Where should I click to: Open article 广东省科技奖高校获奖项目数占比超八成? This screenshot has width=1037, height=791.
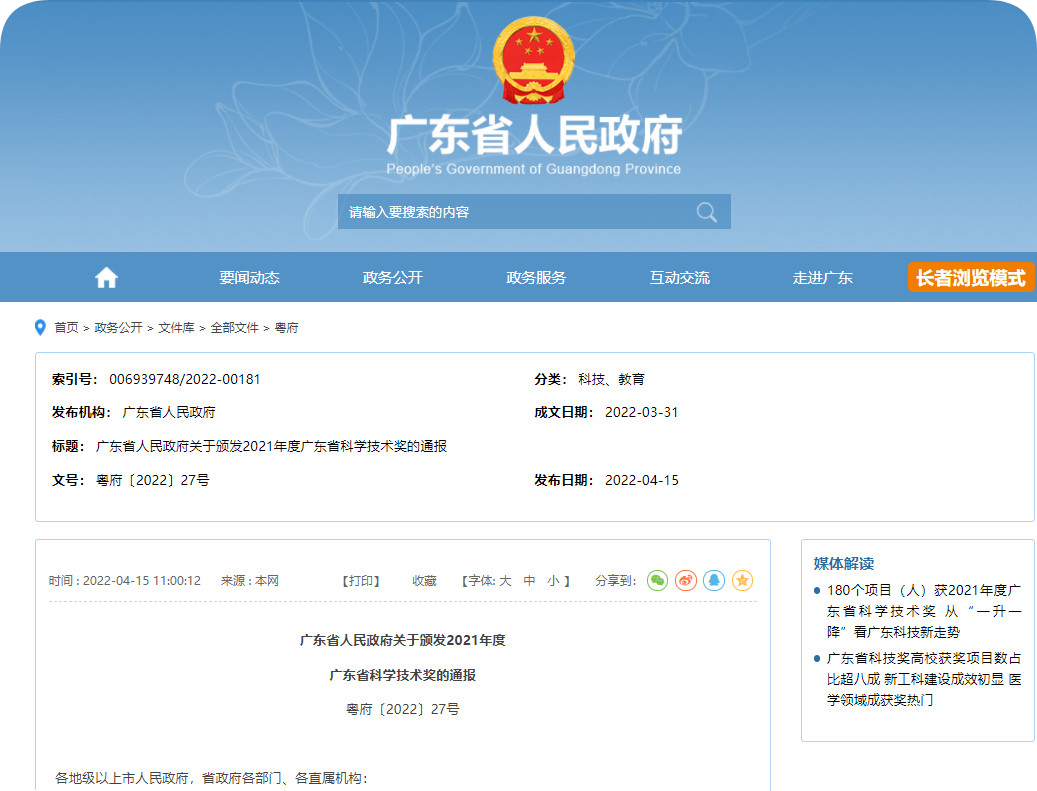click(924, 679)
